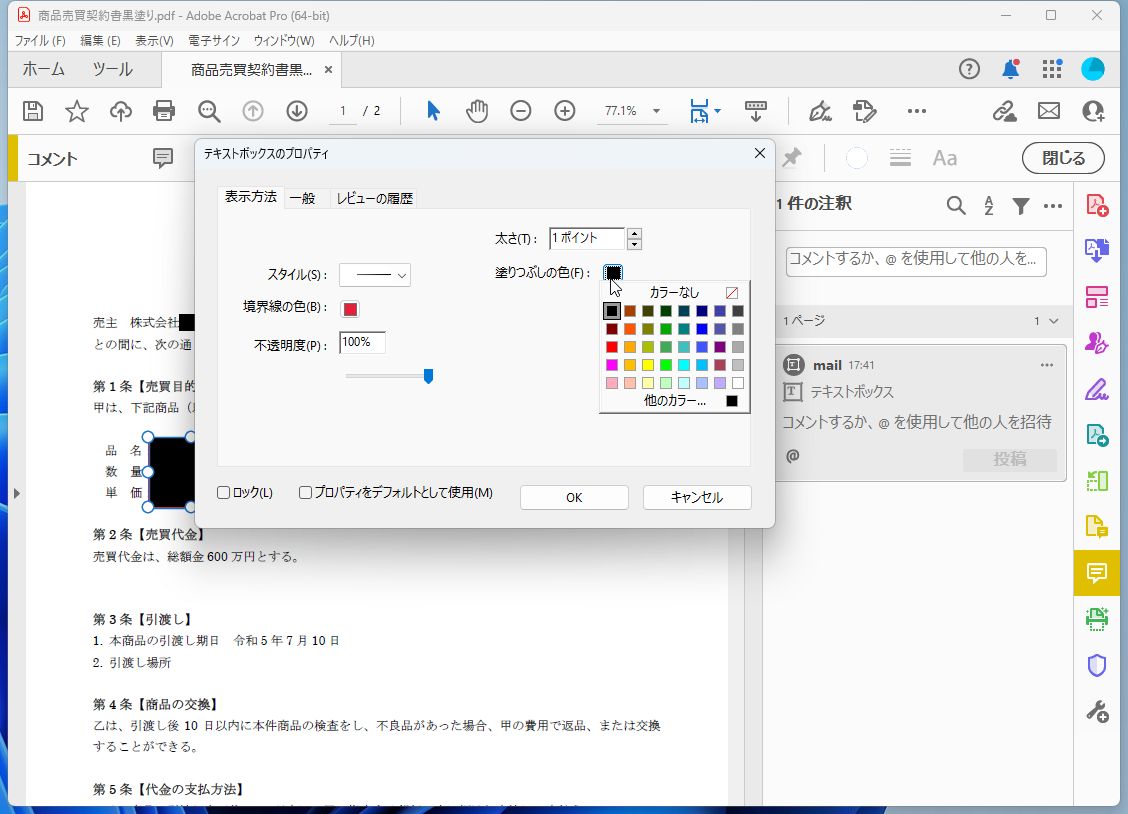Click the 閉じる button
1128x814 pixels.
coord(1063,158)
